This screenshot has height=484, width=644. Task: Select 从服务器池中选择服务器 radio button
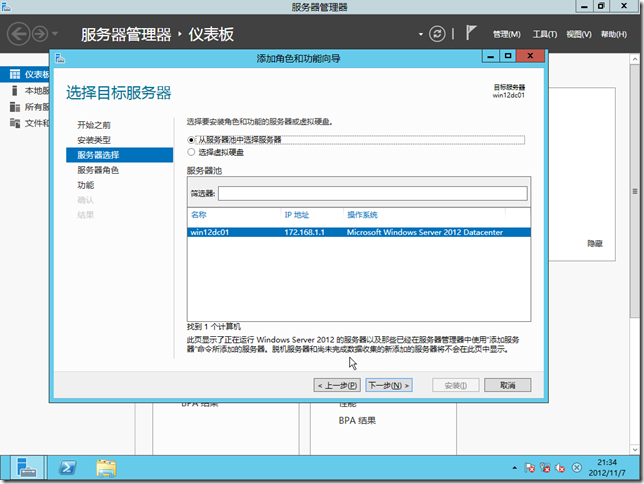191,140
